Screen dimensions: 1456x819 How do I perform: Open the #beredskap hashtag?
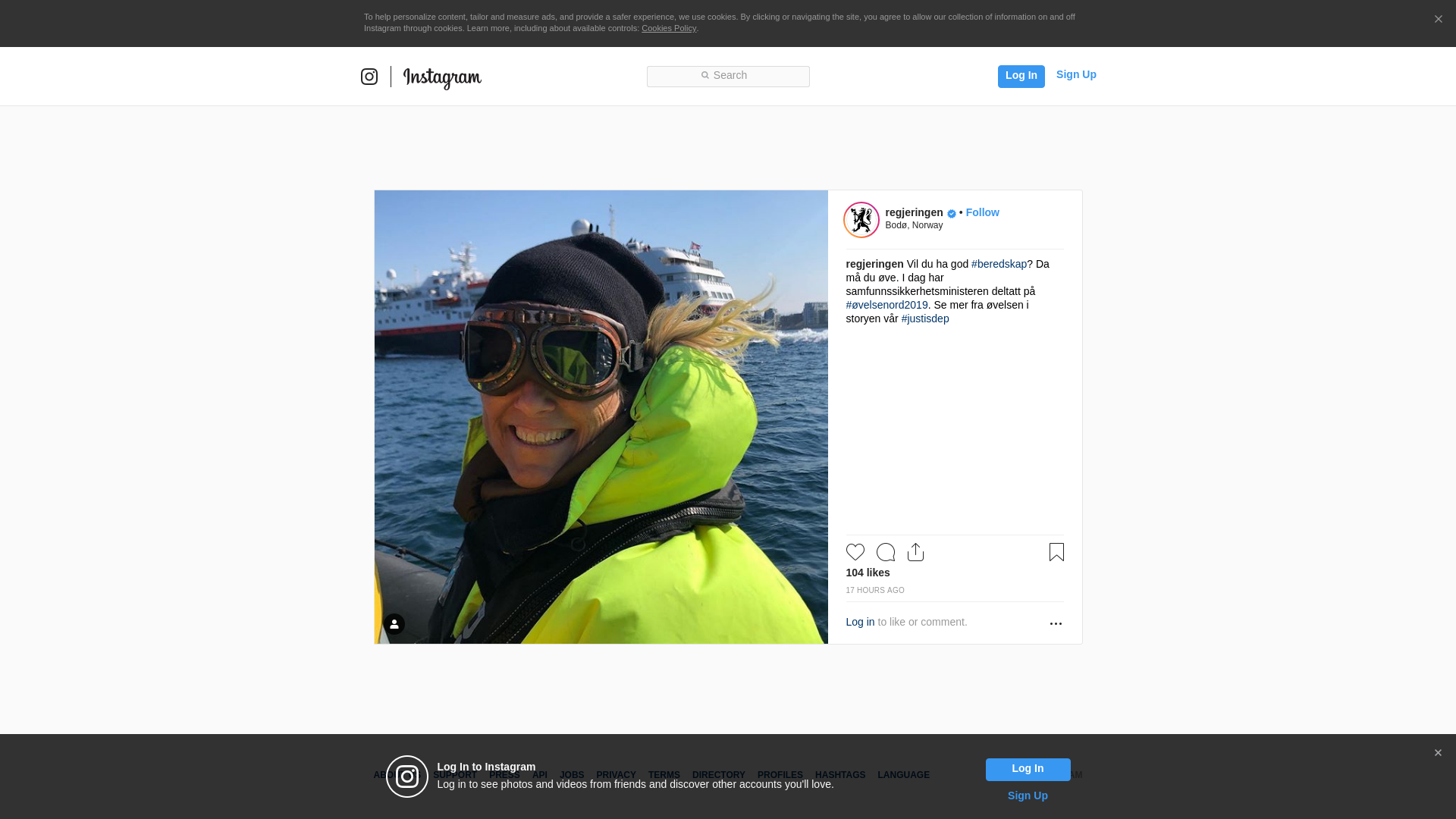[x=999, y=264]
